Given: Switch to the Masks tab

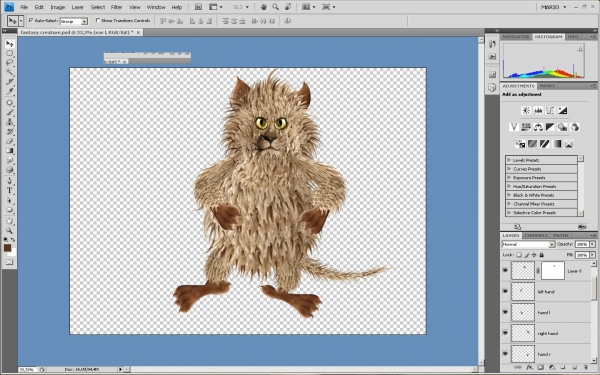Looking at the screenshot, I should (x=547, y=86).
